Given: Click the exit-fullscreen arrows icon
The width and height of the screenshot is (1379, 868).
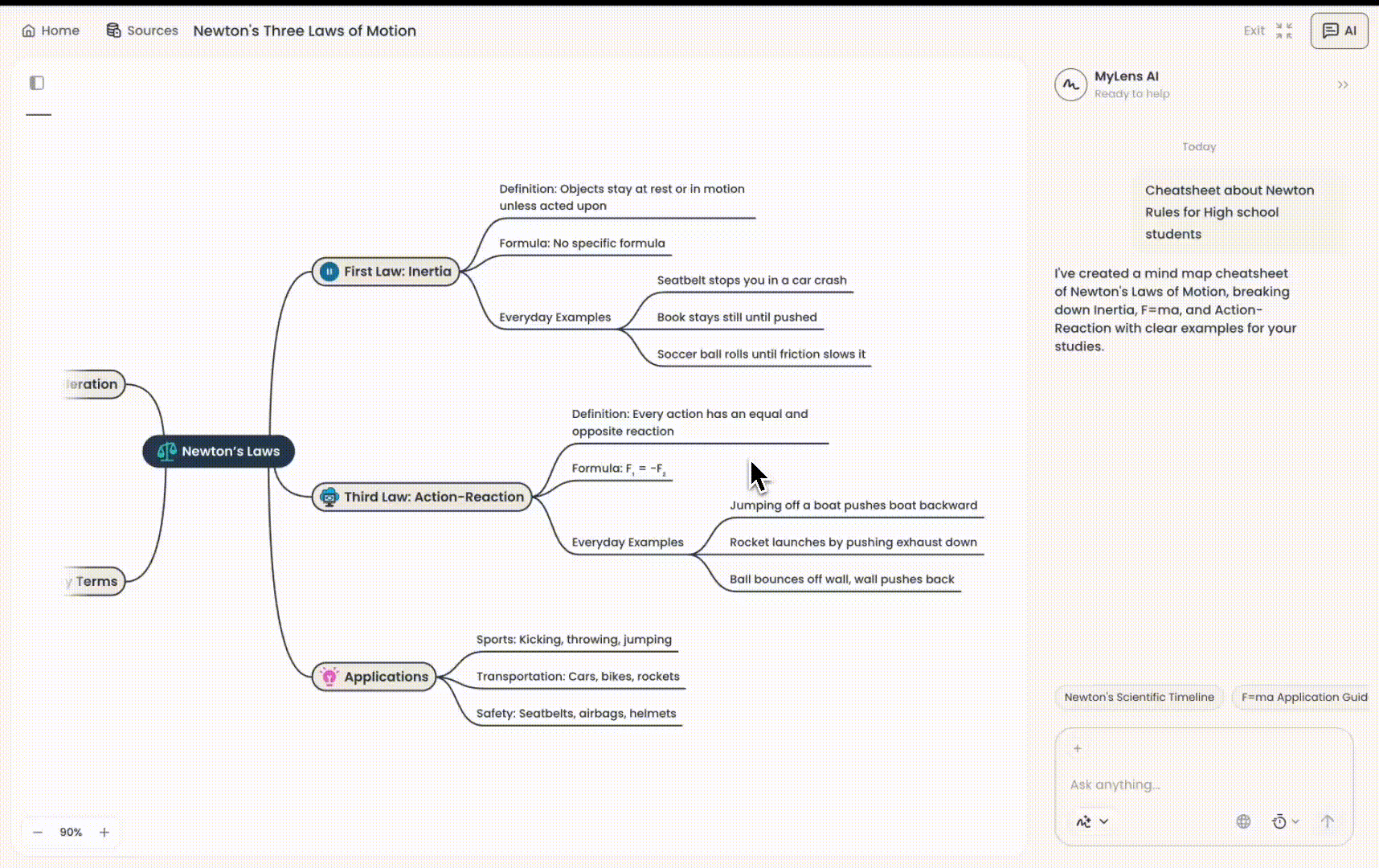Looking at the screenshot, I should (1283, 31).
